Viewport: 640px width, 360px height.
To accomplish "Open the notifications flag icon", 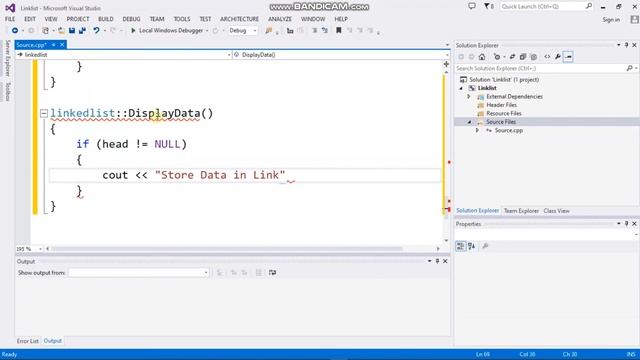I will click(x=489, y=7).
